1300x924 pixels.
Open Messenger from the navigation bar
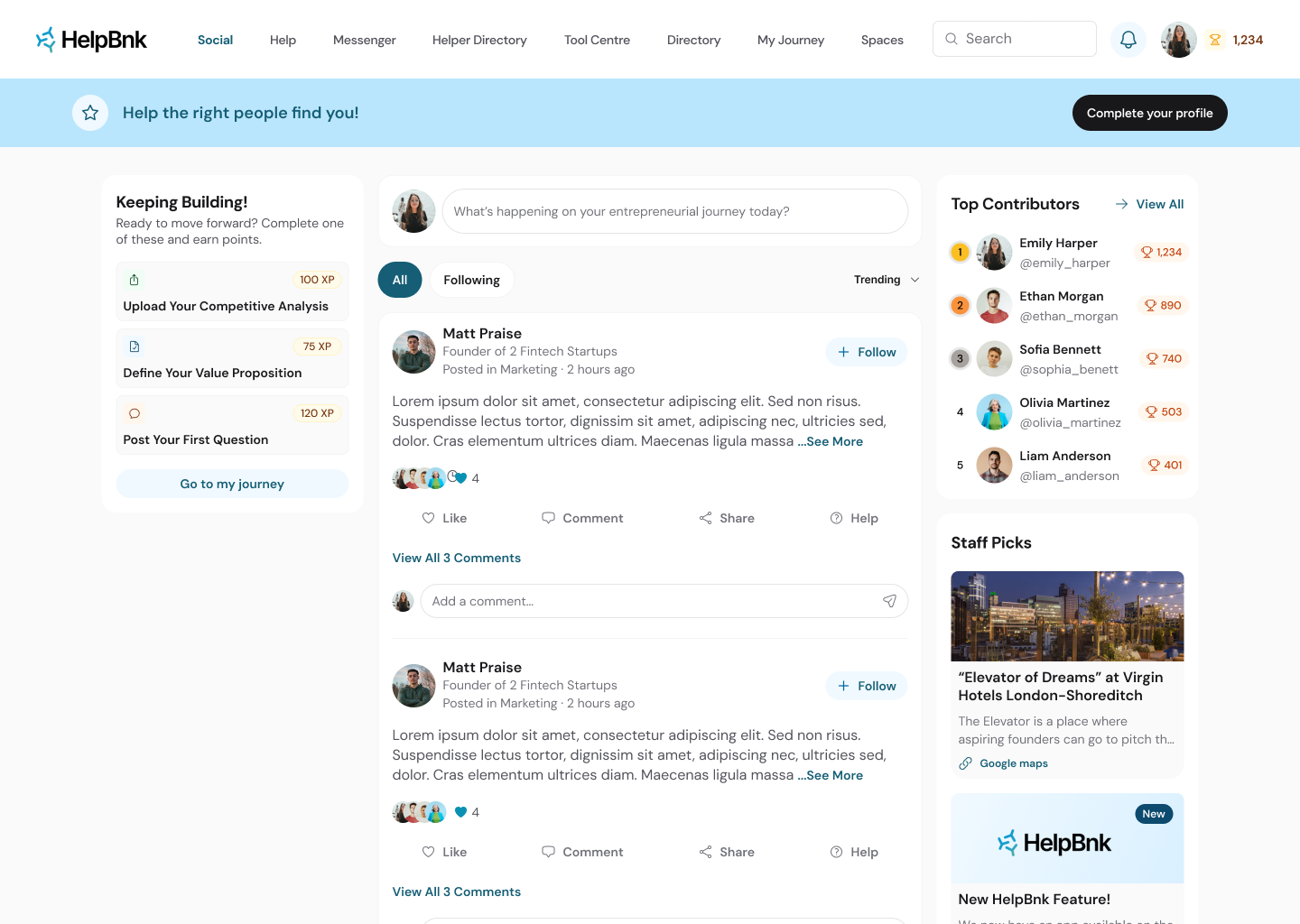[364, 40]
